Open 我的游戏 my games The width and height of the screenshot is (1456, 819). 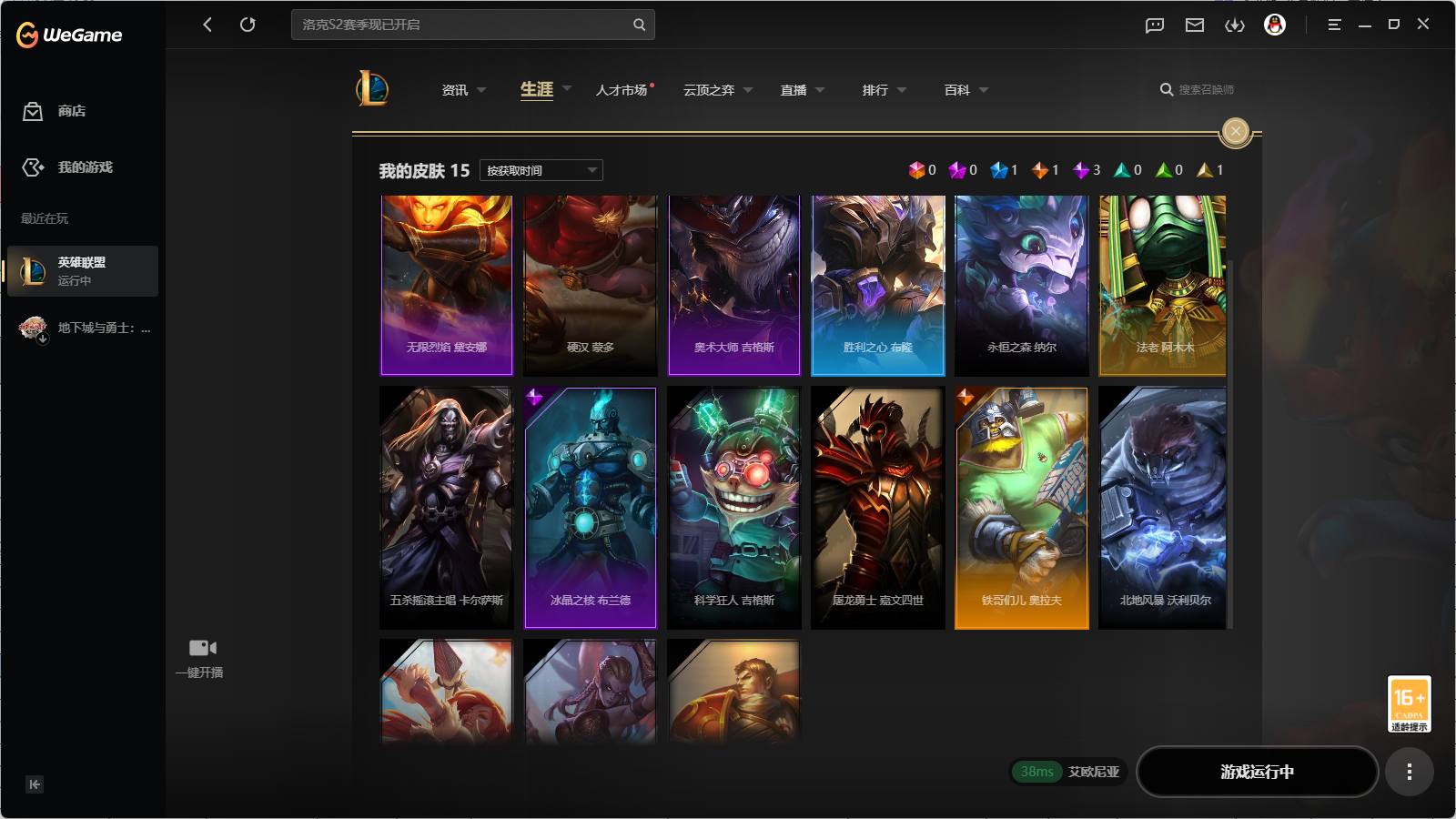pyautogui.click(x=67, y=167)
